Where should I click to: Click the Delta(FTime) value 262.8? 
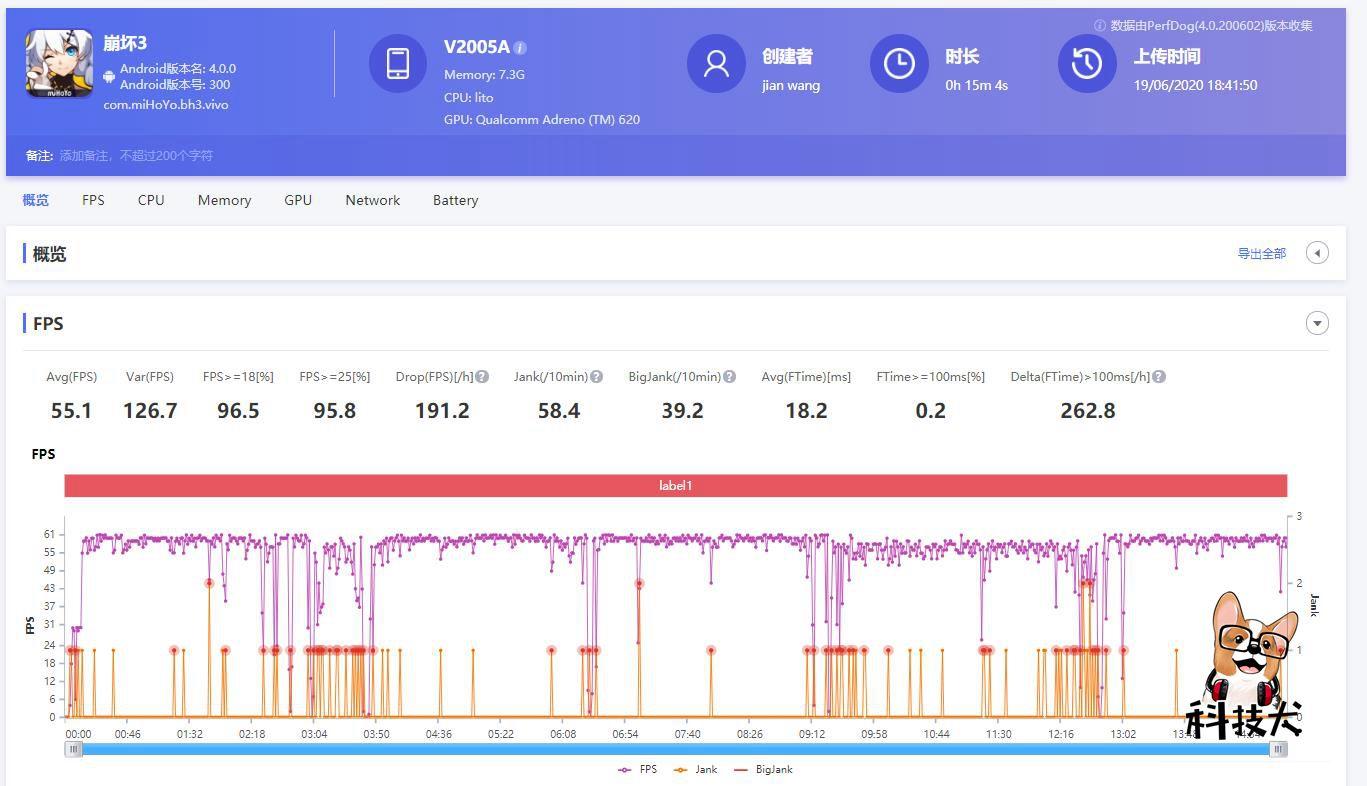pos(1088,410)
